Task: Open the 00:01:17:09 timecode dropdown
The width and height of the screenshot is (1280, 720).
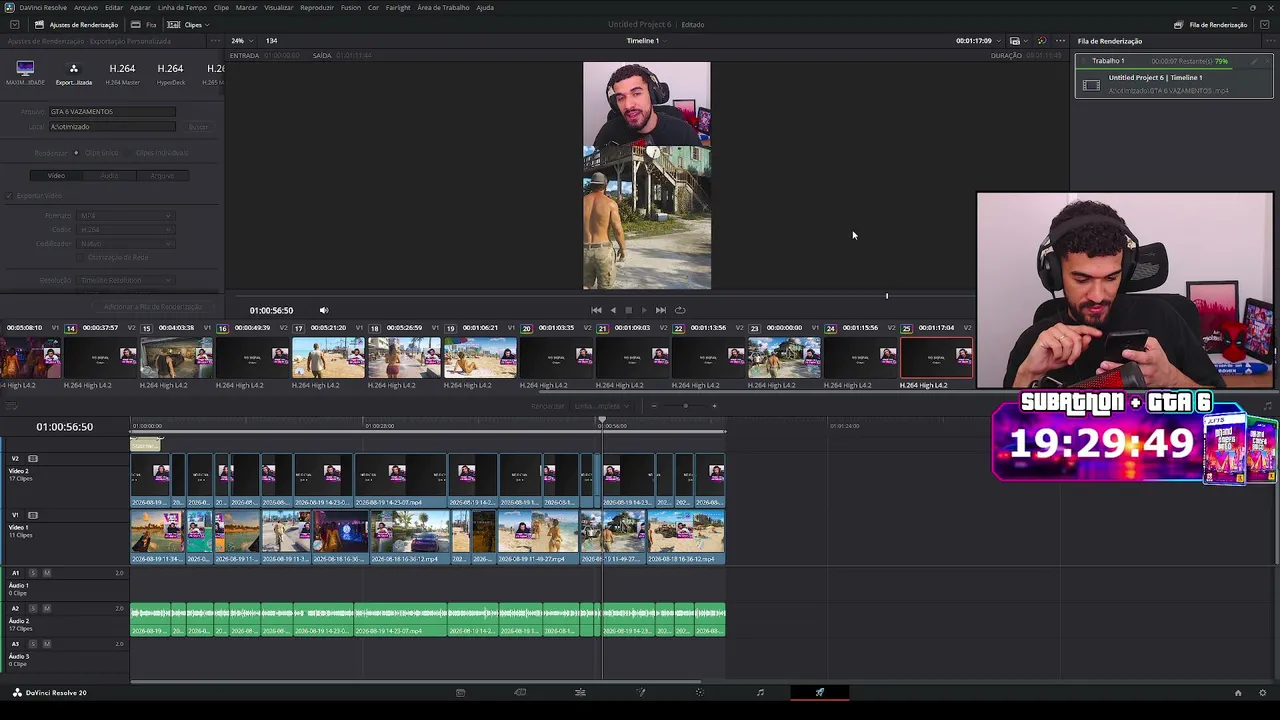Action: pyautogui.click(x=977, y=41)
